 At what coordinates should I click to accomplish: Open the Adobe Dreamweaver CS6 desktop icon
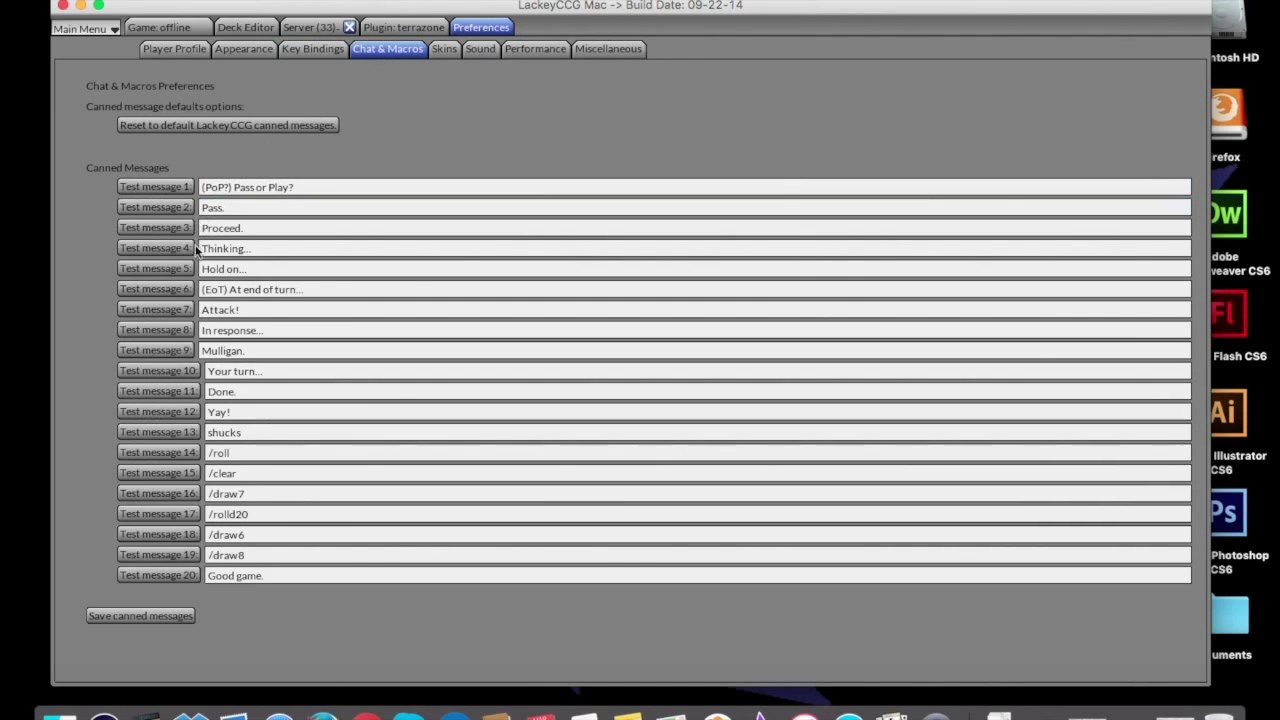(x=1229, y=214)
